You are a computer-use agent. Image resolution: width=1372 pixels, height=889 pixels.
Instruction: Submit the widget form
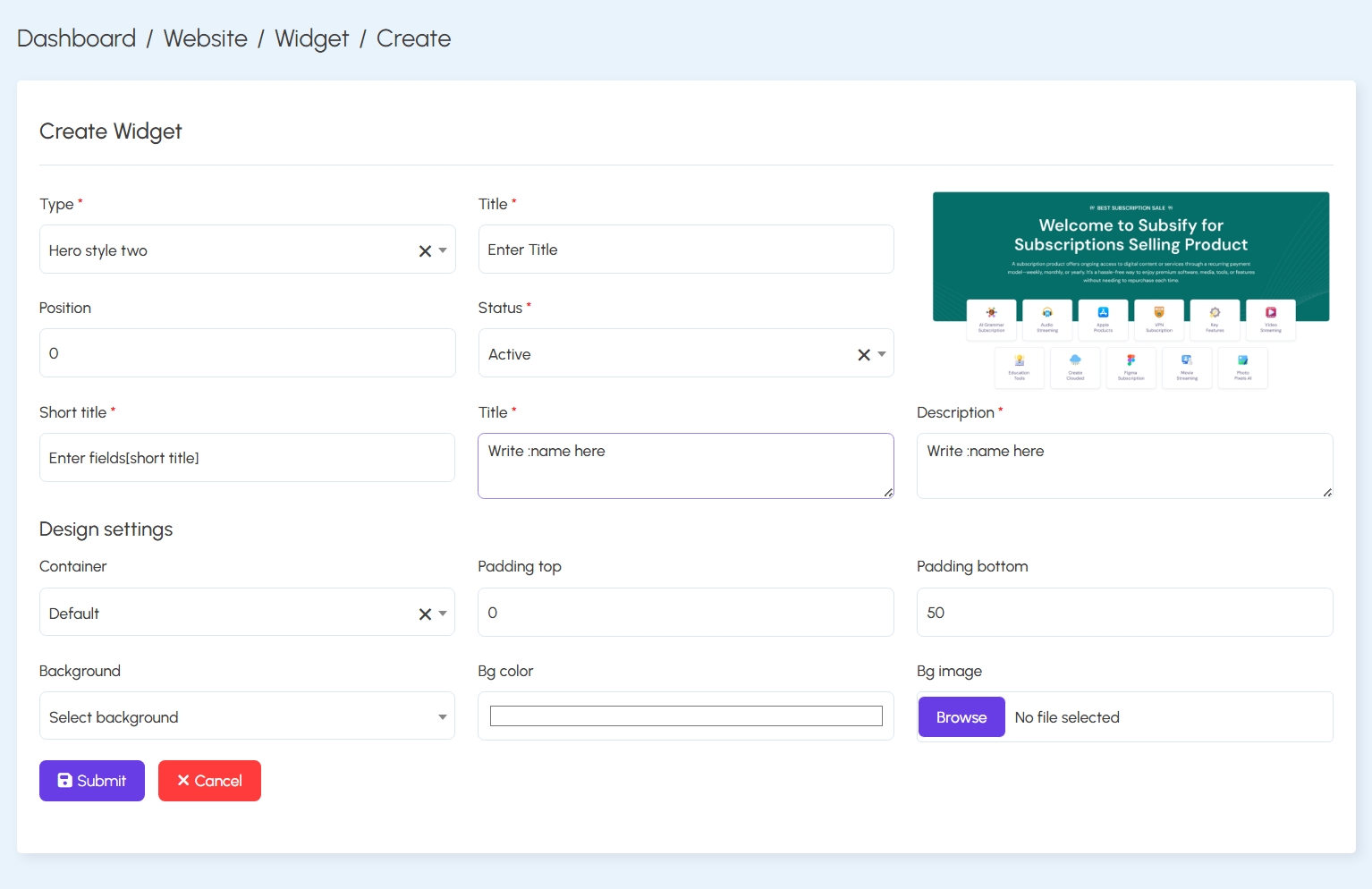click(92, 781)
